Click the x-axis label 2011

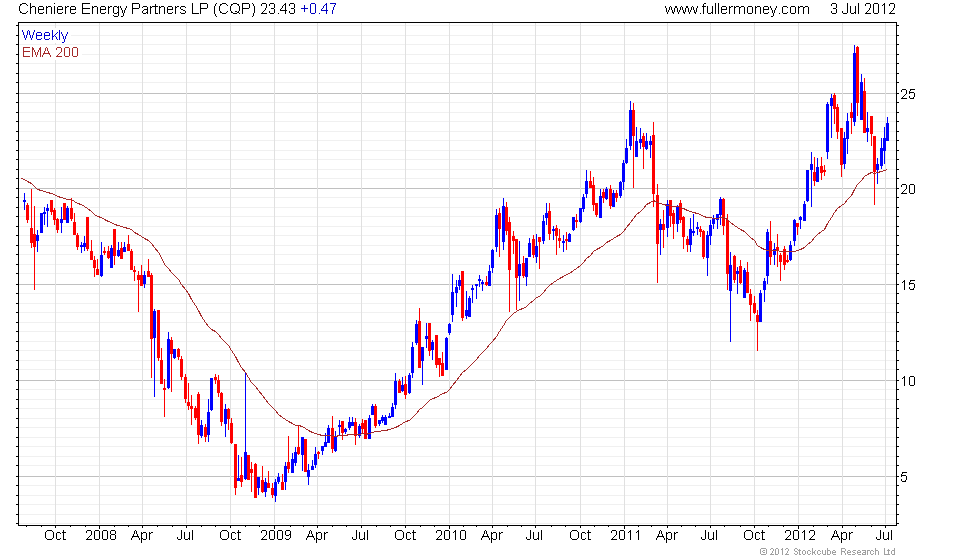point(626,536)
